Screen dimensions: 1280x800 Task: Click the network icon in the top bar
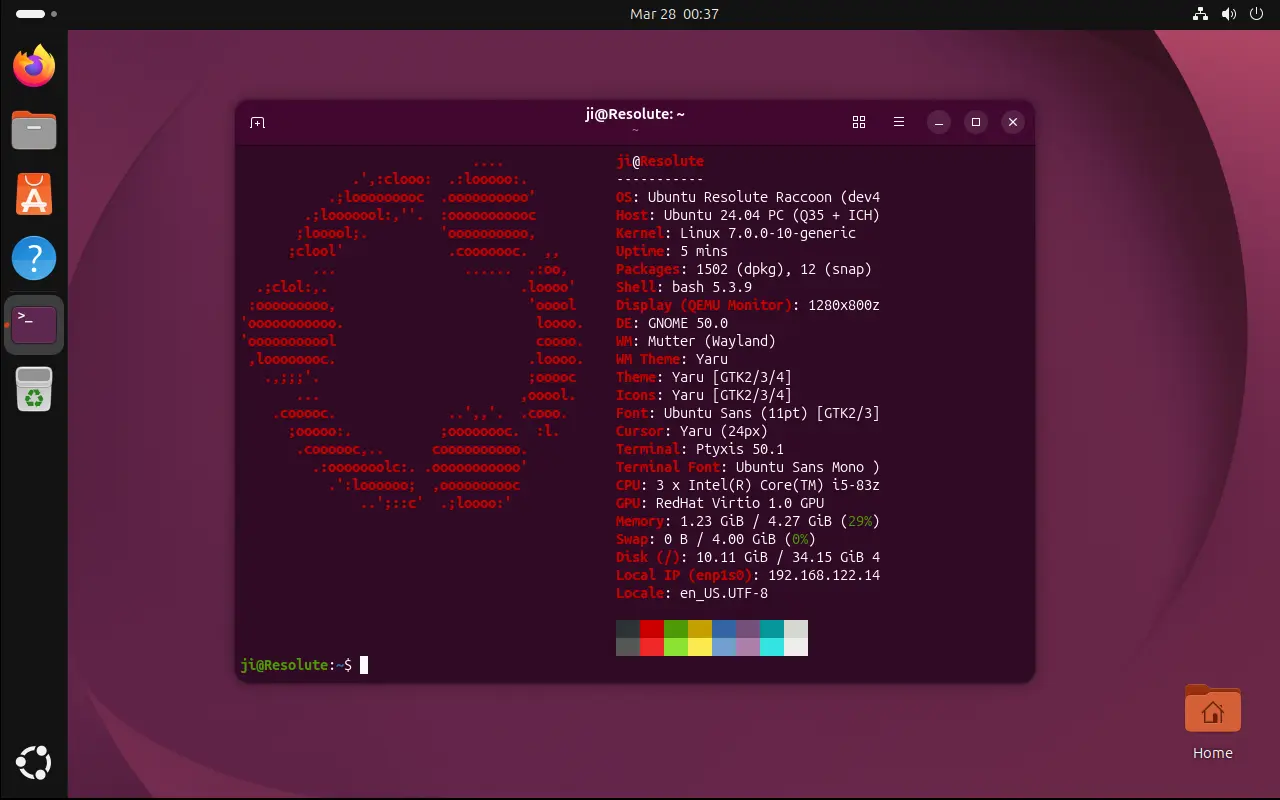[1201, 14]
